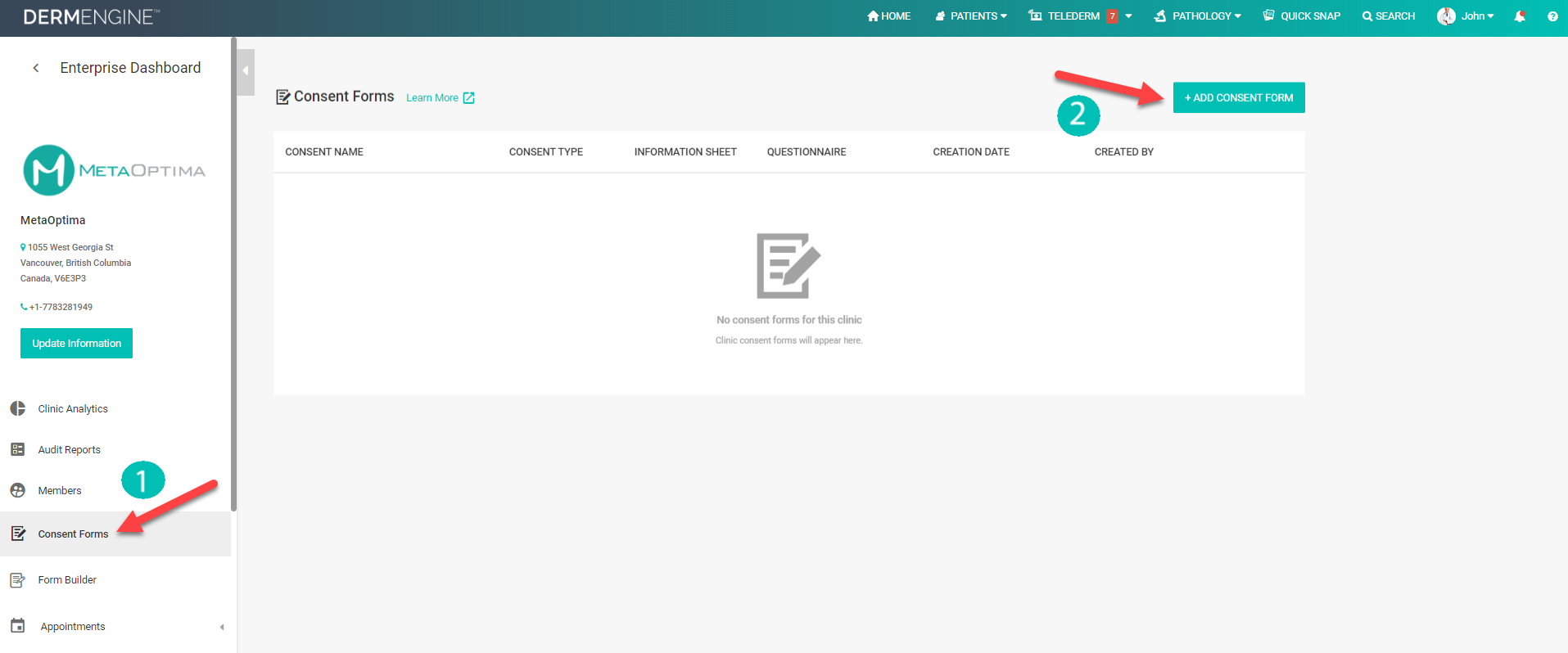The height and width of the screenshot is (653, 1568).
Task: Open the Telederm page
Action: [x=1064, y=16]
